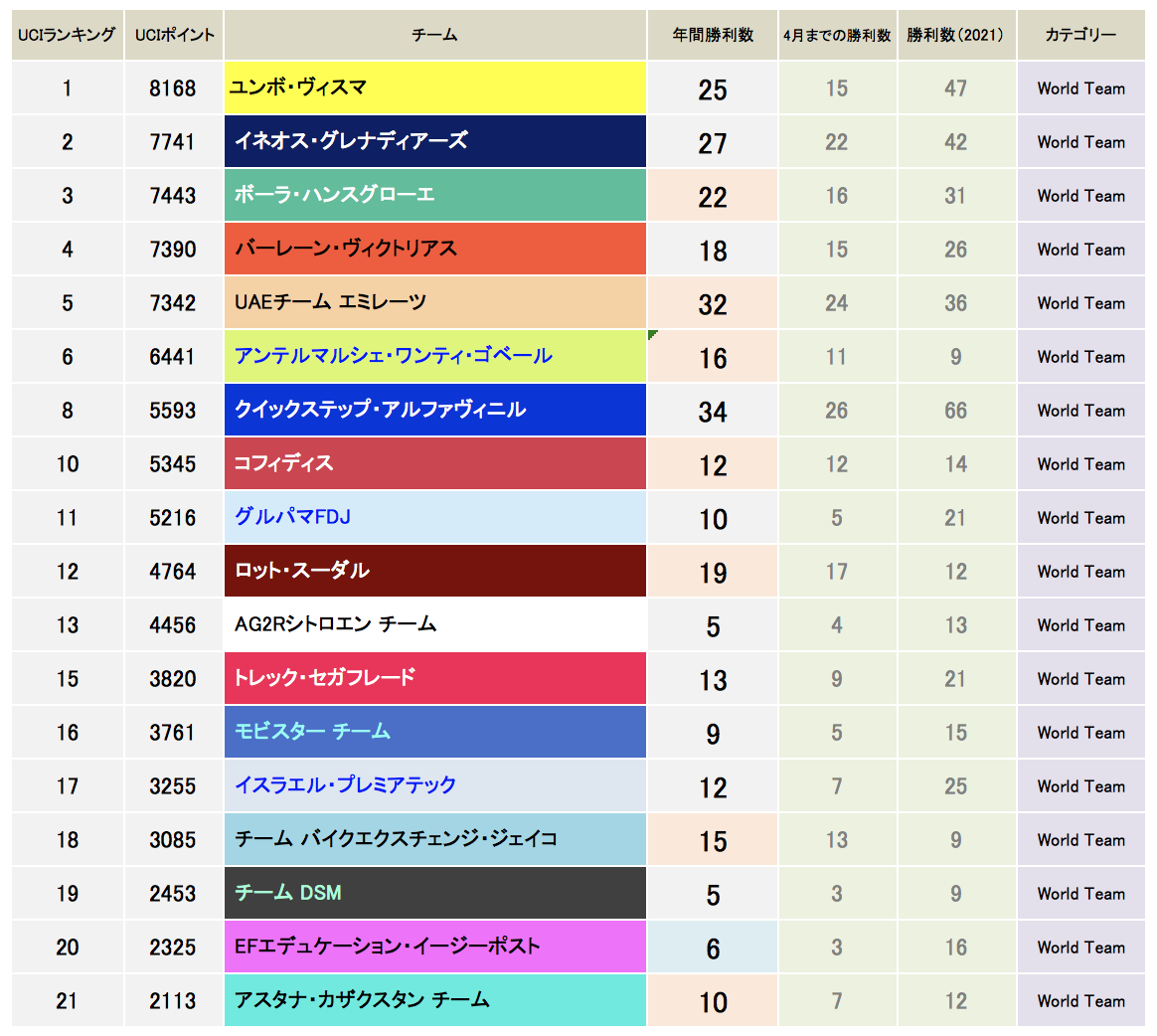Viewport: 1157px width, 1036px height.
Task: Select the ロット・スーダル team cell
Action: tap(435, 571)
